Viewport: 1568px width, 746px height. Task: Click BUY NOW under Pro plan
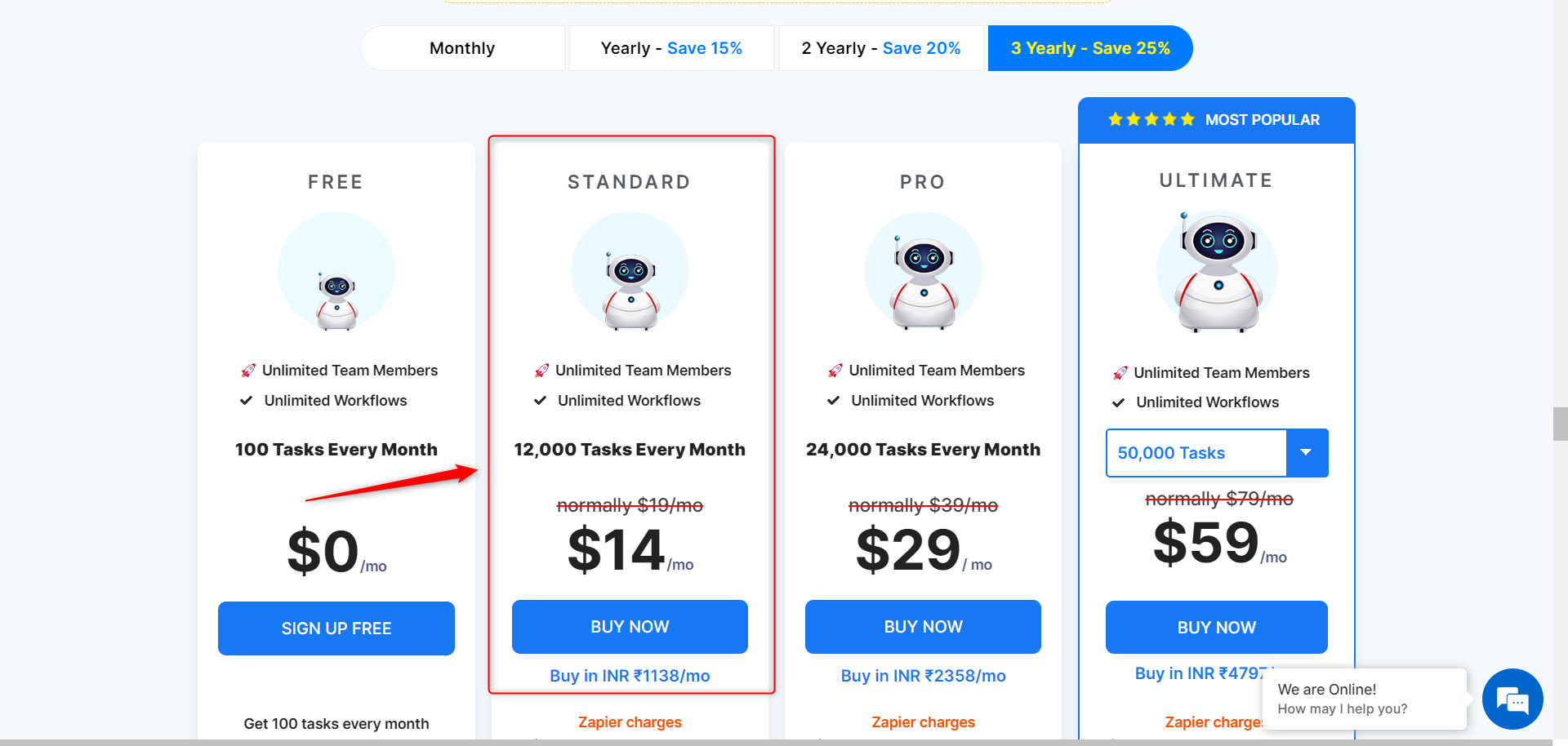click(x=923, y=627)
